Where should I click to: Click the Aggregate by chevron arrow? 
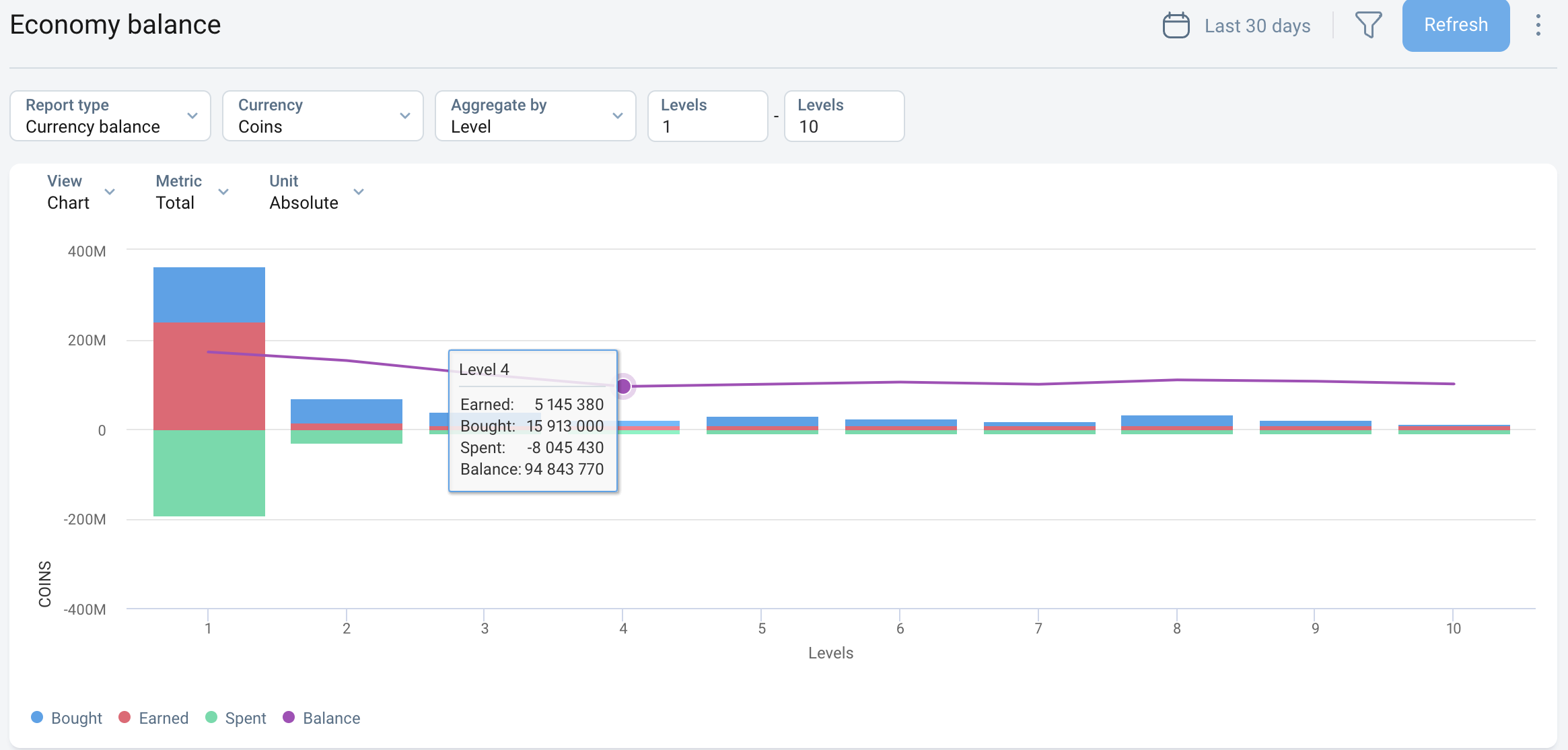click(618, 116)
